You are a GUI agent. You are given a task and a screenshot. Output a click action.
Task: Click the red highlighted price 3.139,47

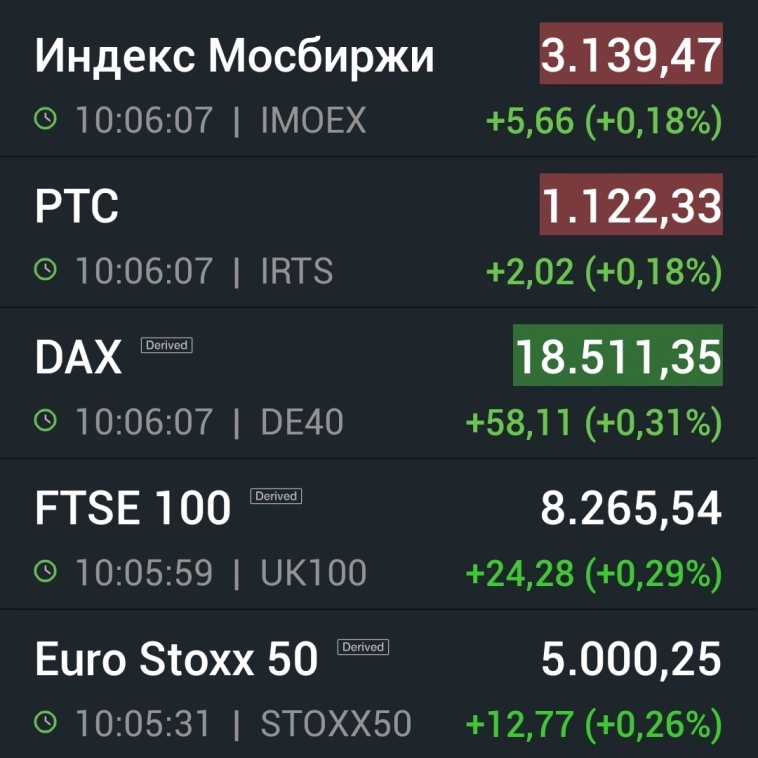(x=631, y=55)
